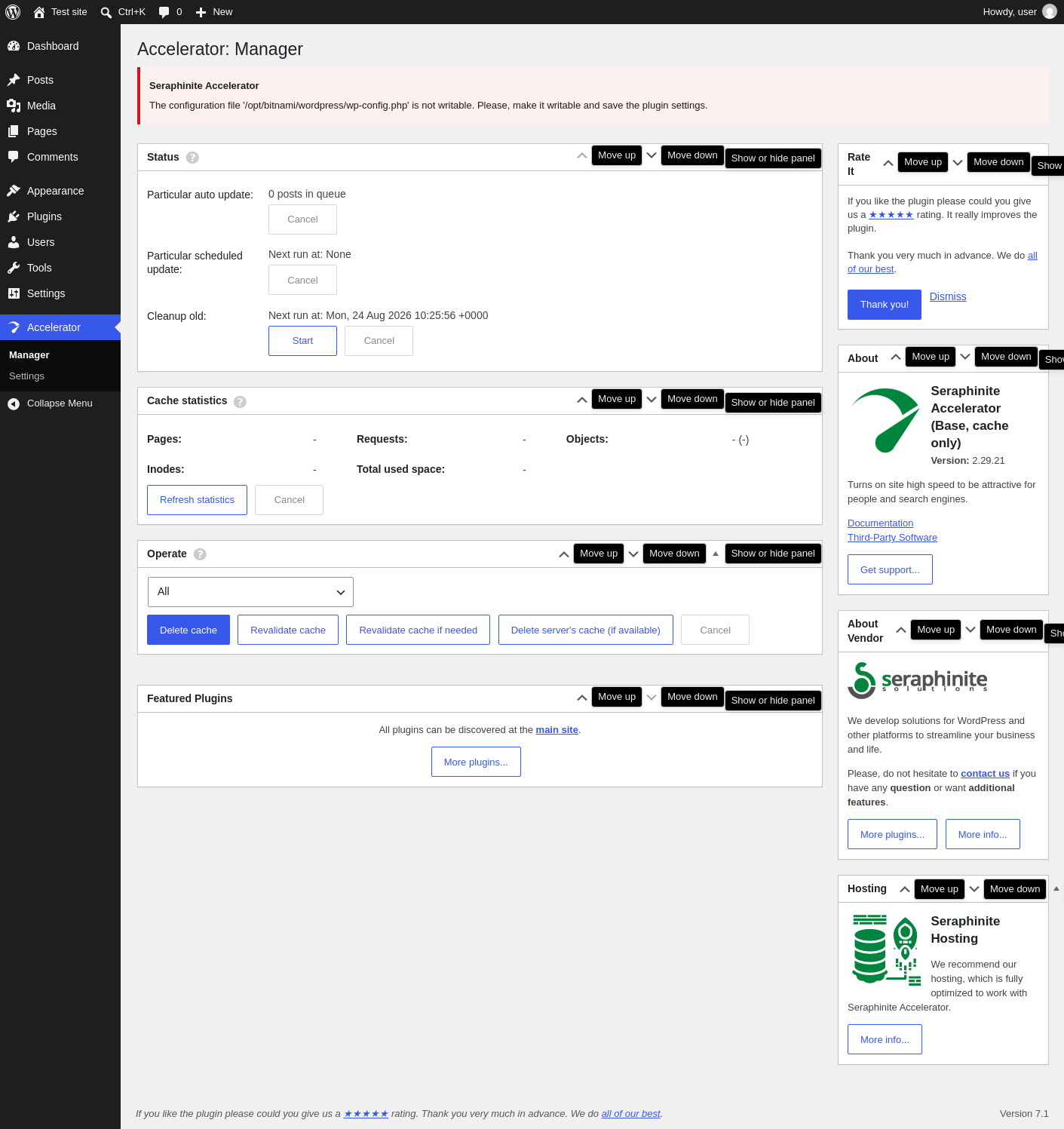Open the All dropdown in Operate
Viewport: 1064px width, 1129px height.
(250, 592)
